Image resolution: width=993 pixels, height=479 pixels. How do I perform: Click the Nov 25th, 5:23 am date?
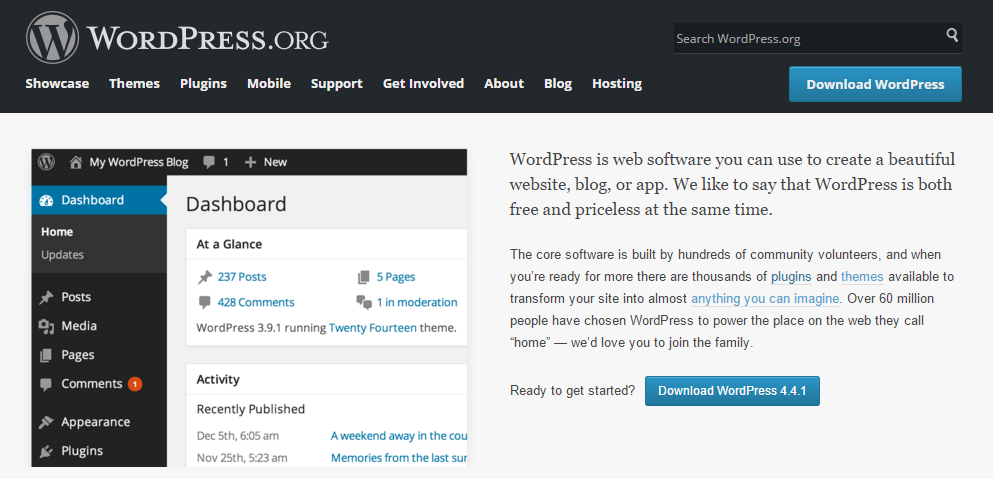coord(242,457)
